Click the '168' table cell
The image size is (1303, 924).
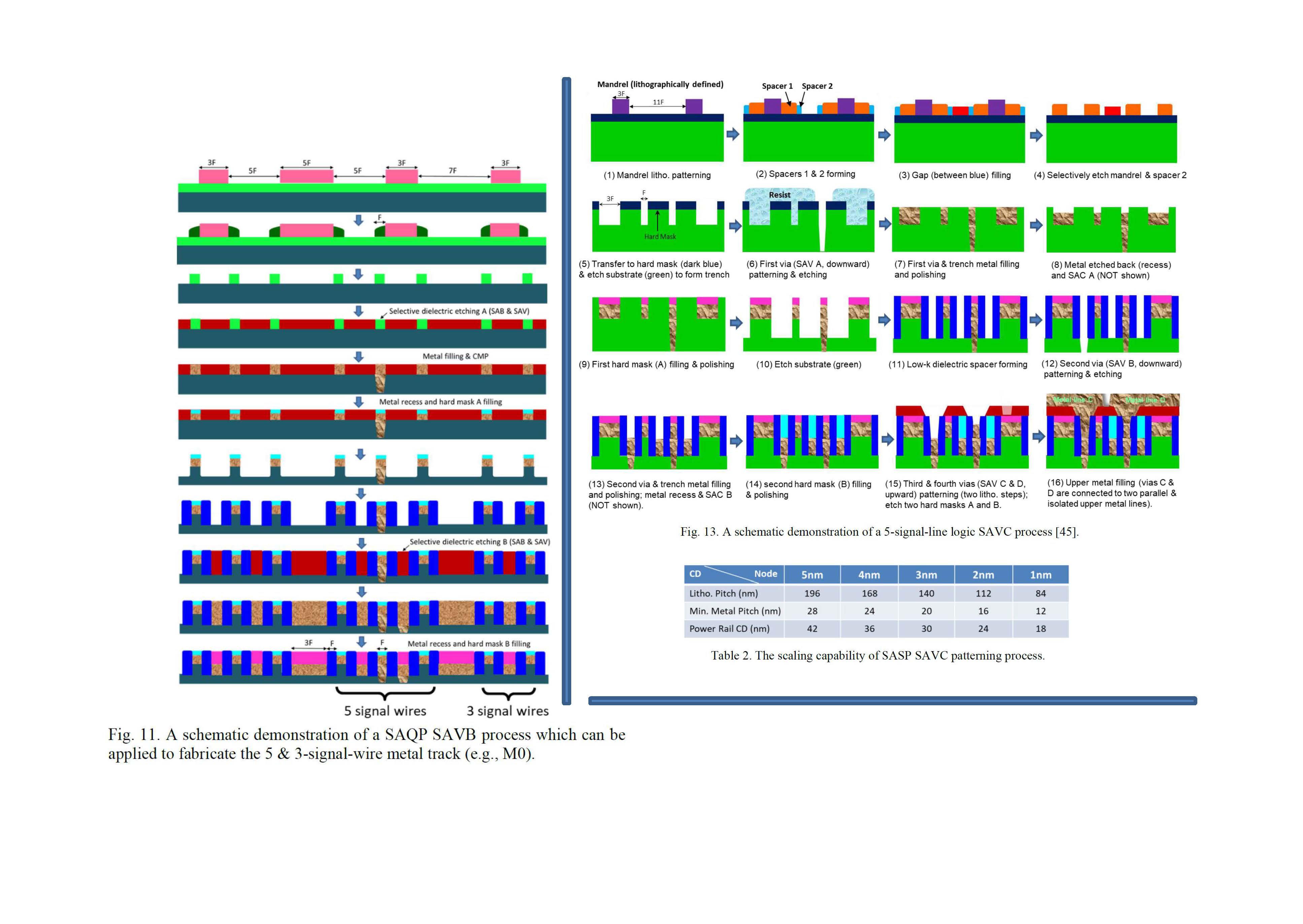[x=869, y=594]
